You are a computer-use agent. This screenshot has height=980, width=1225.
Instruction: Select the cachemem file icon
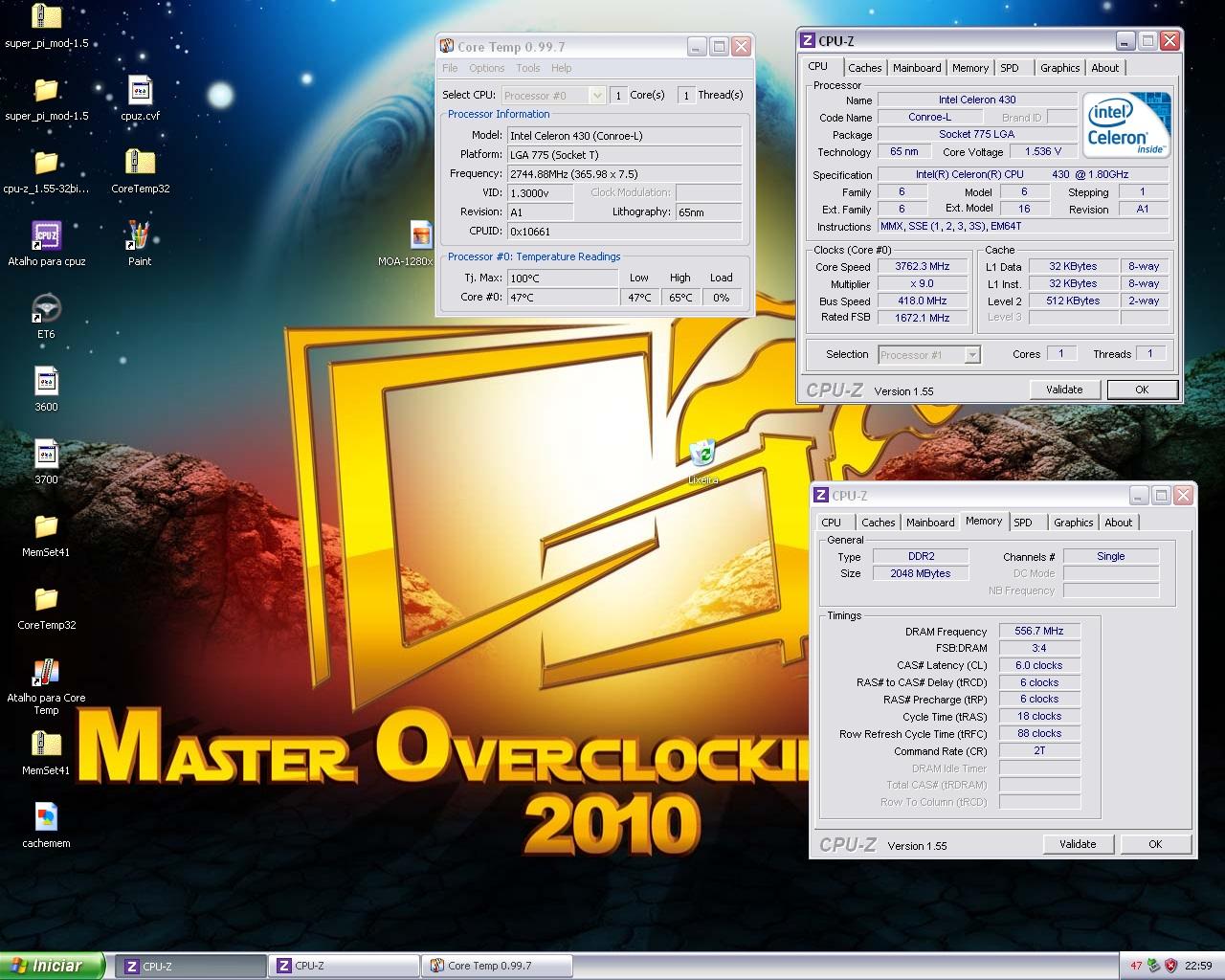click(46, 817)
